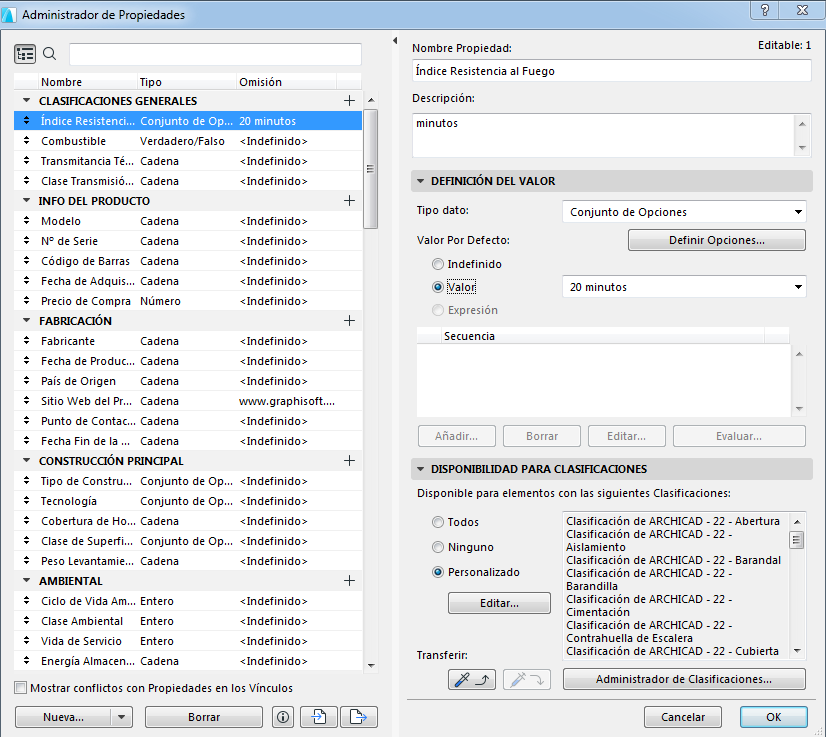Select Clasificación de ARCHICAD - 22 - Abertura
Image resolution: width=826 pixels, height=737 pixels.
(673, 521)
